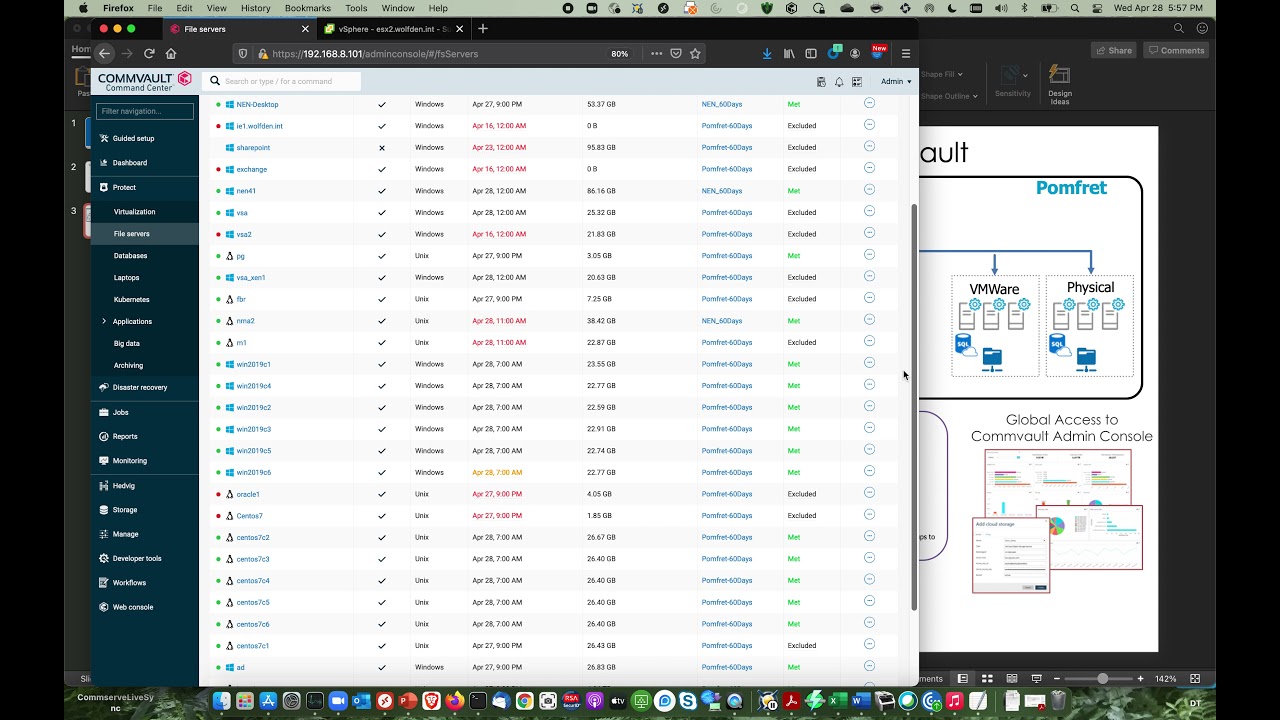Open the Jobs section

click(x=120, y=412)
